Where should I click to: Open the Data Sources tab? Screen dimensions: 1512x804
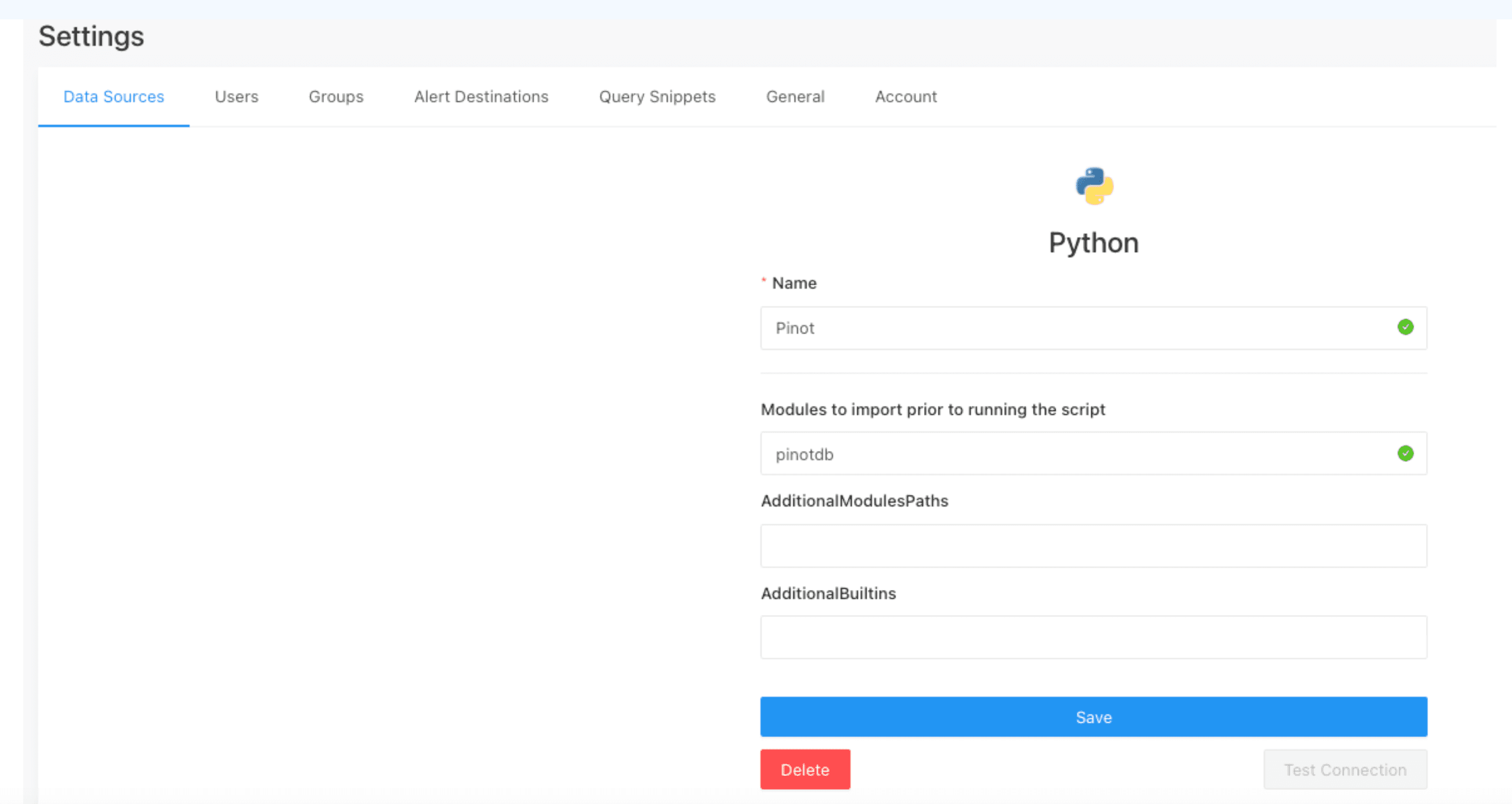[114, 96]
